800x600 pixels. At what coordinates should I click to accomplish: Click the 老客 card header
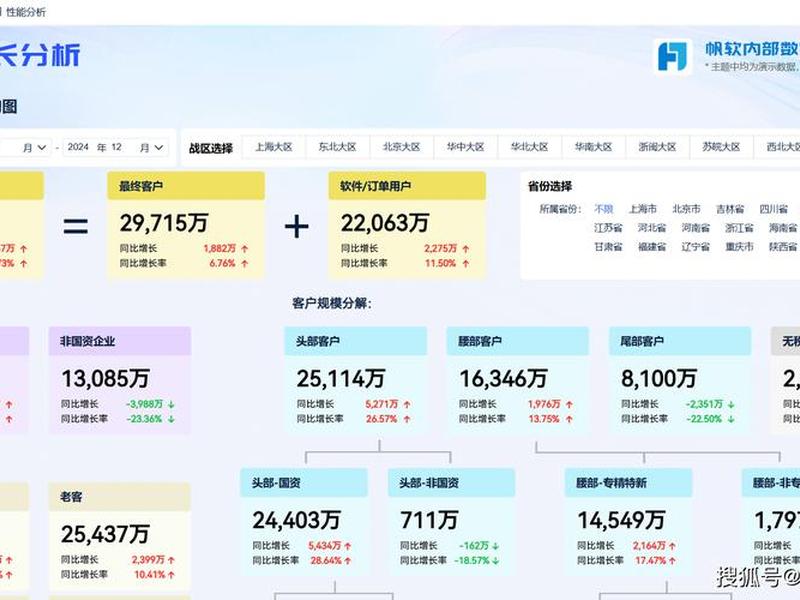120,497
